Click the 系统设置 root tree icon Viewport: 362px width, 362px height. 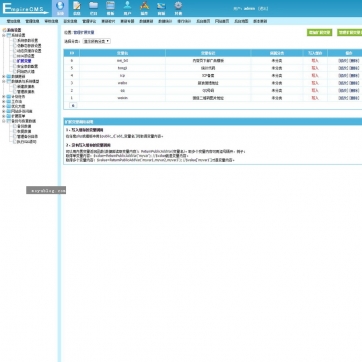coord(4,30)
